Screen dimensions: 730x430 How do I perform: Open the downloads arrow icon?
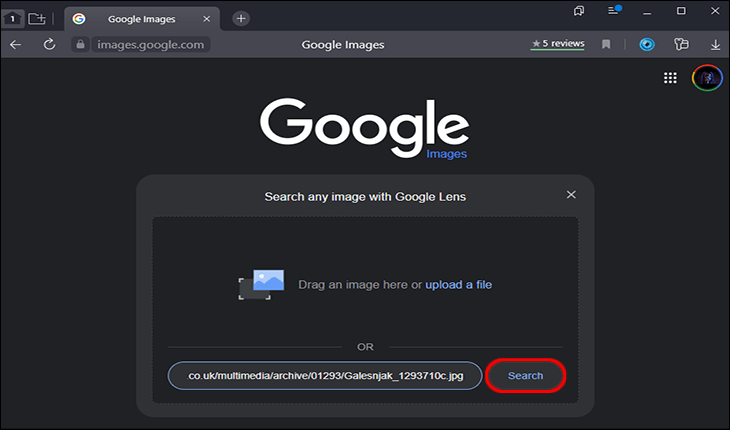(x=716, y=45)
